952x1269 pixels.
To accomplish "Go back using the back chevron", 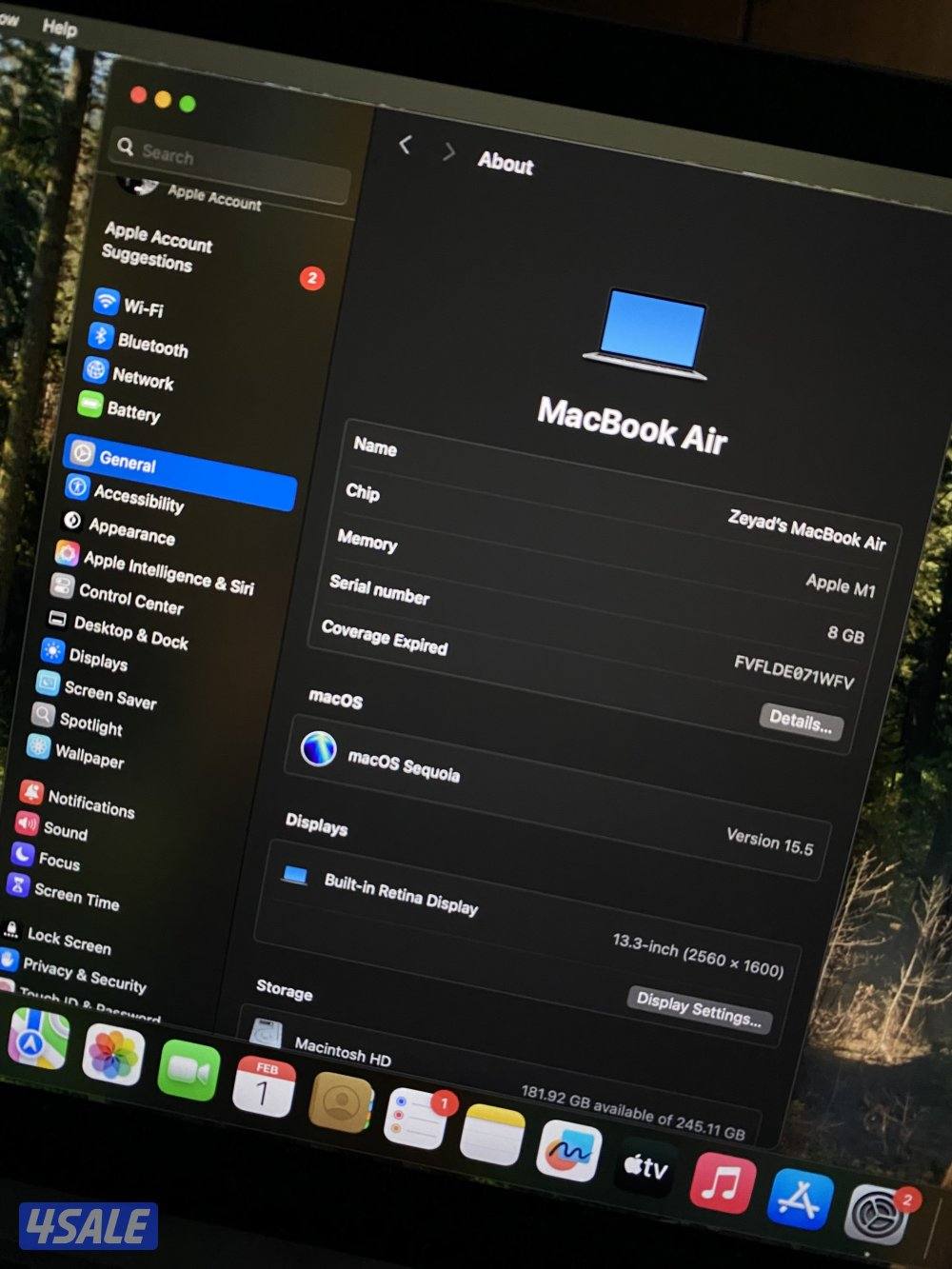I will 406,145.
